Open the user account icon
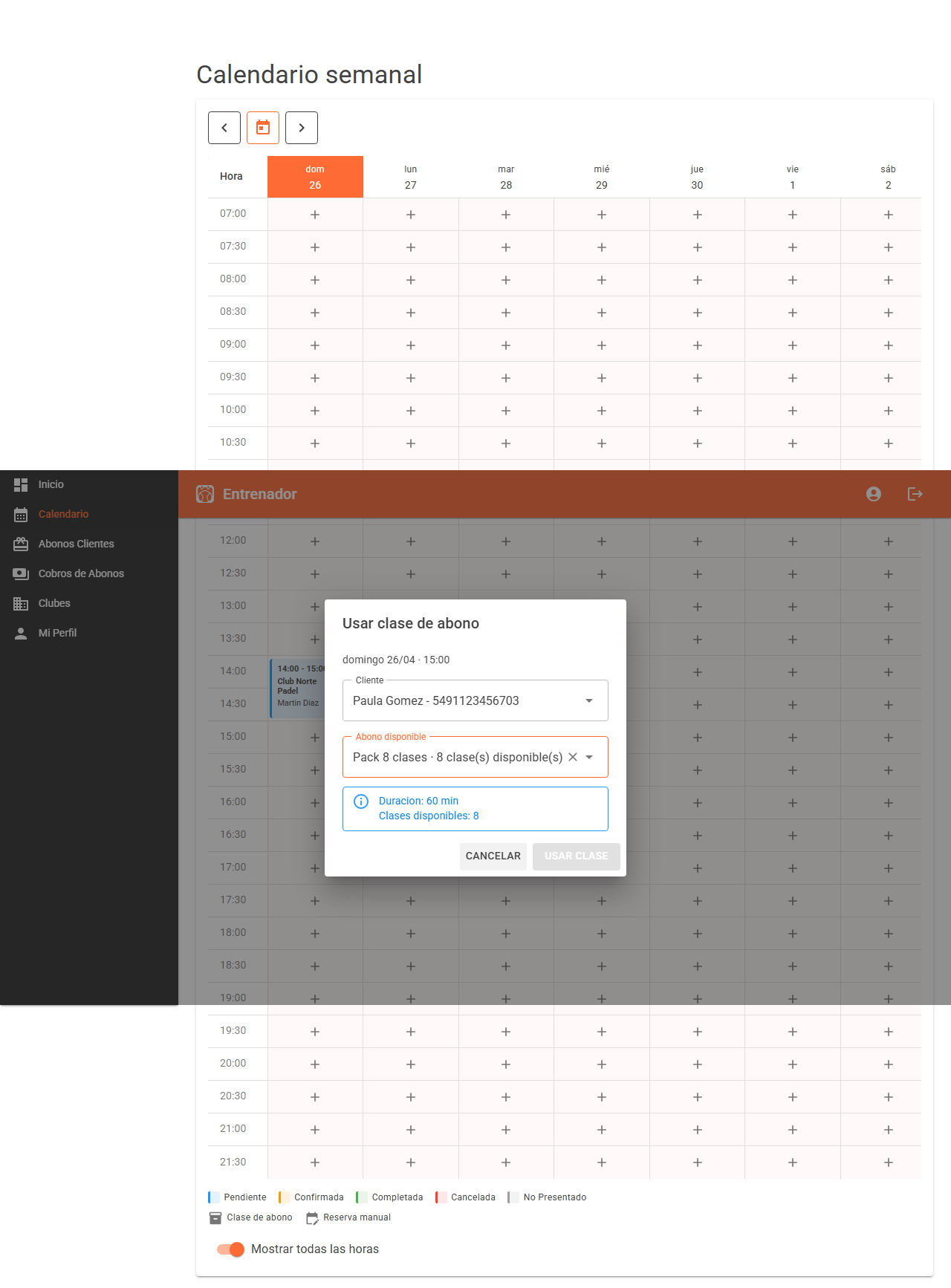Viewport: 951px width, 1288px height. coord(874,494)
